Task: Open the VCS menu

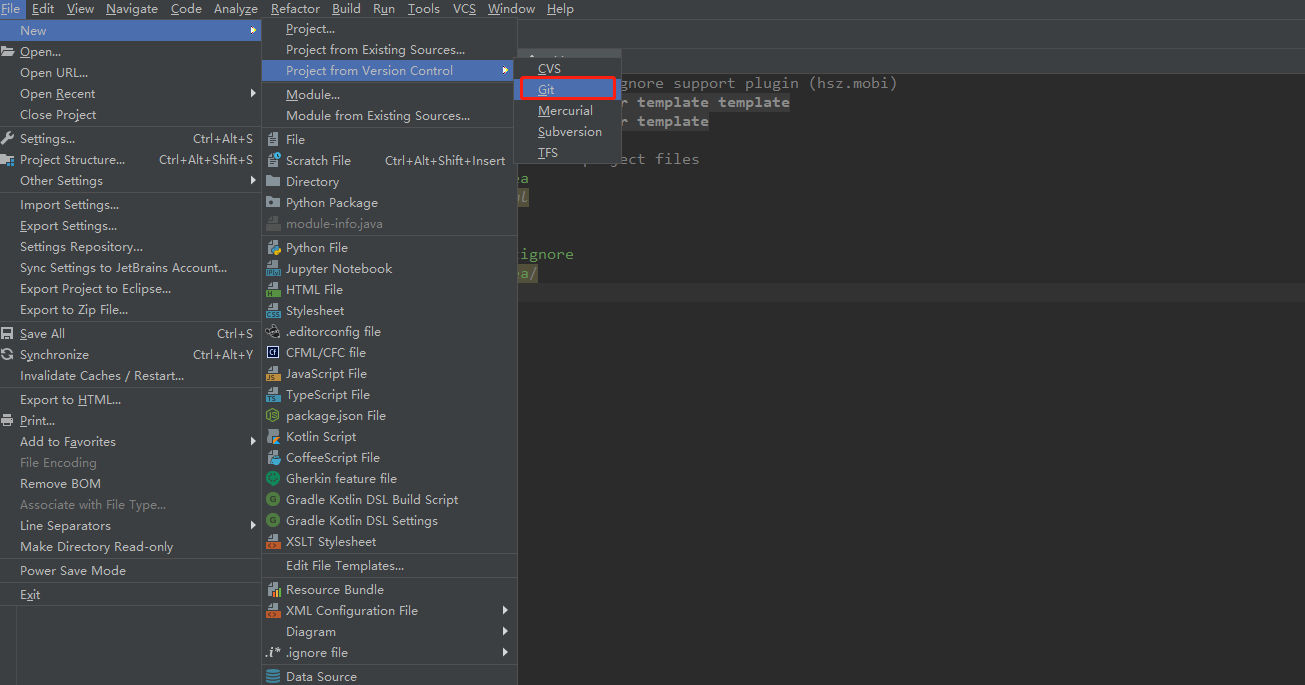Action: click(x=463, y=8)
